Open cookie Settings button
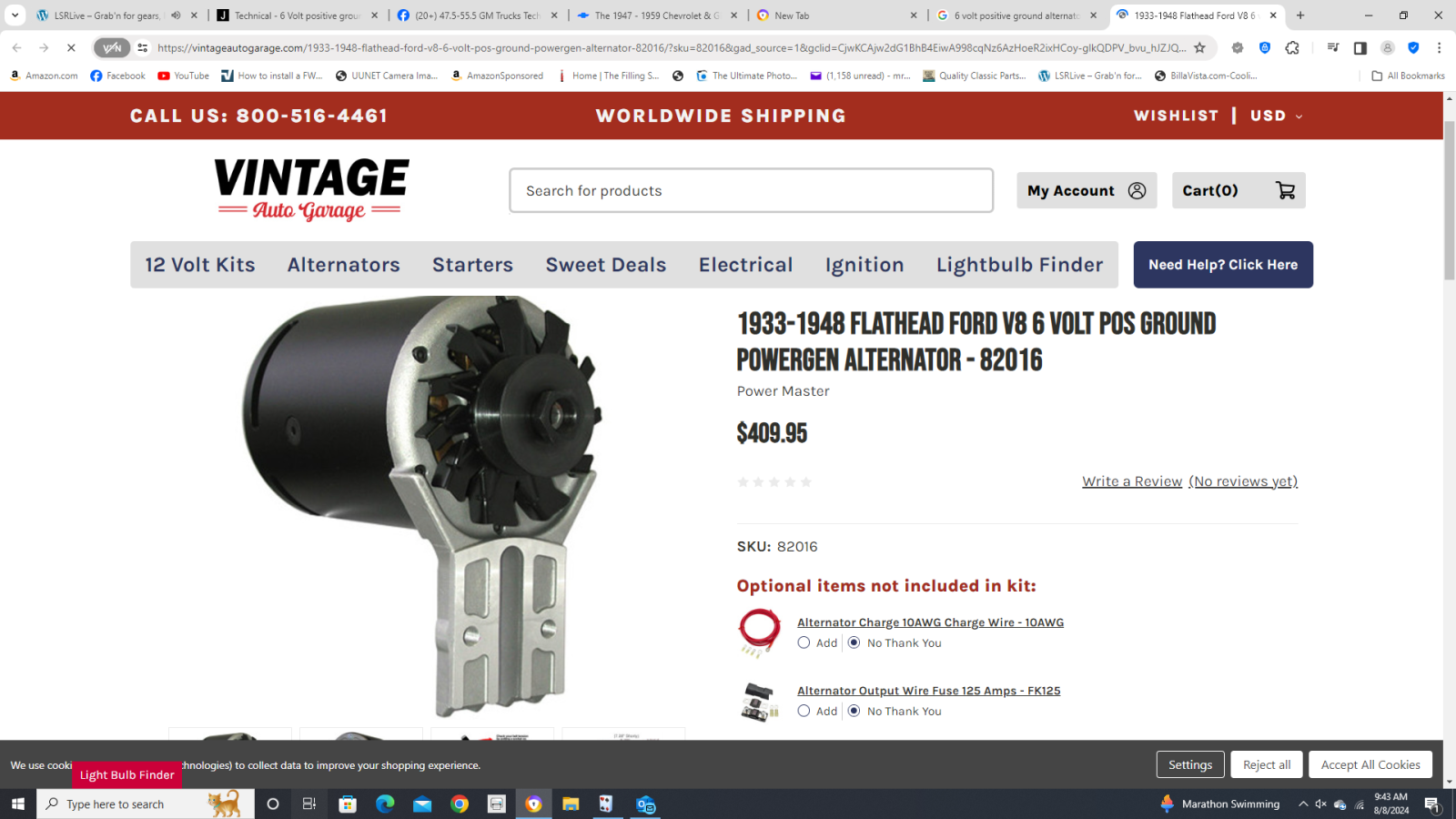 click(1190, 764)
